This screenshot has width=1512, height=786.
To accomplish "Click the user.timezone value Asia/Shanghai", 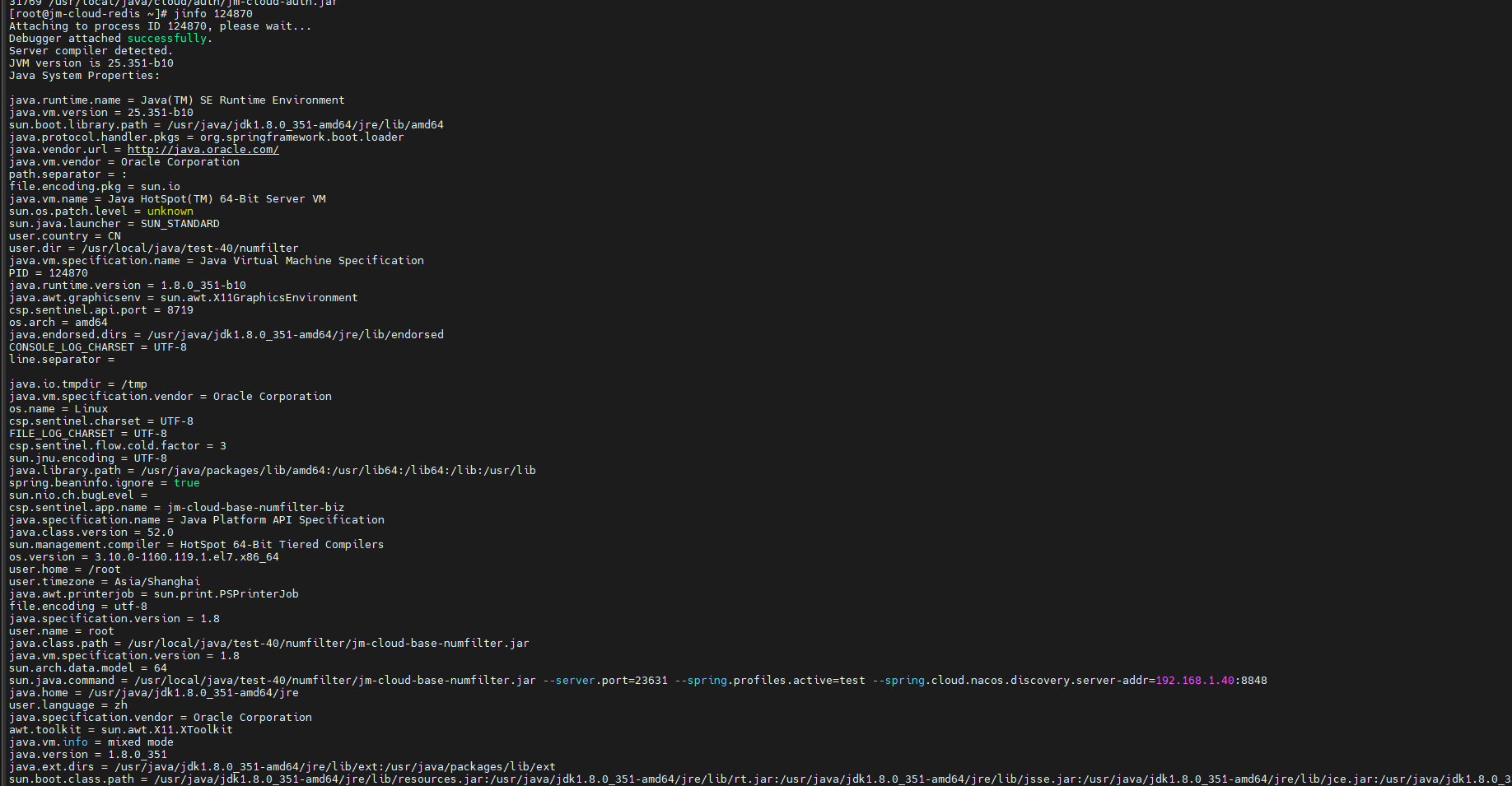I will pos(156,582).
